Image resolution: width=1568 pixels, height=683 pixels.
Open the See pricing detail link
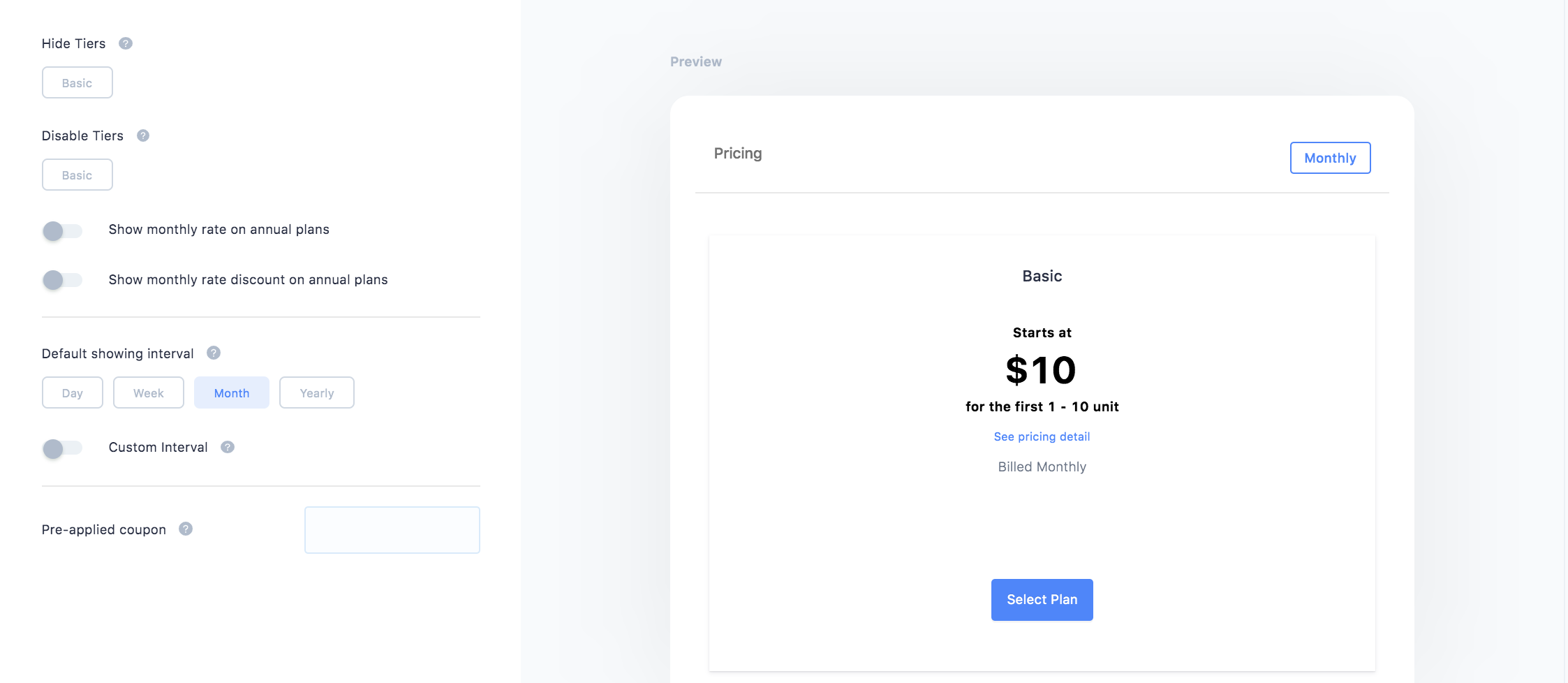(x=1042, y=436)
